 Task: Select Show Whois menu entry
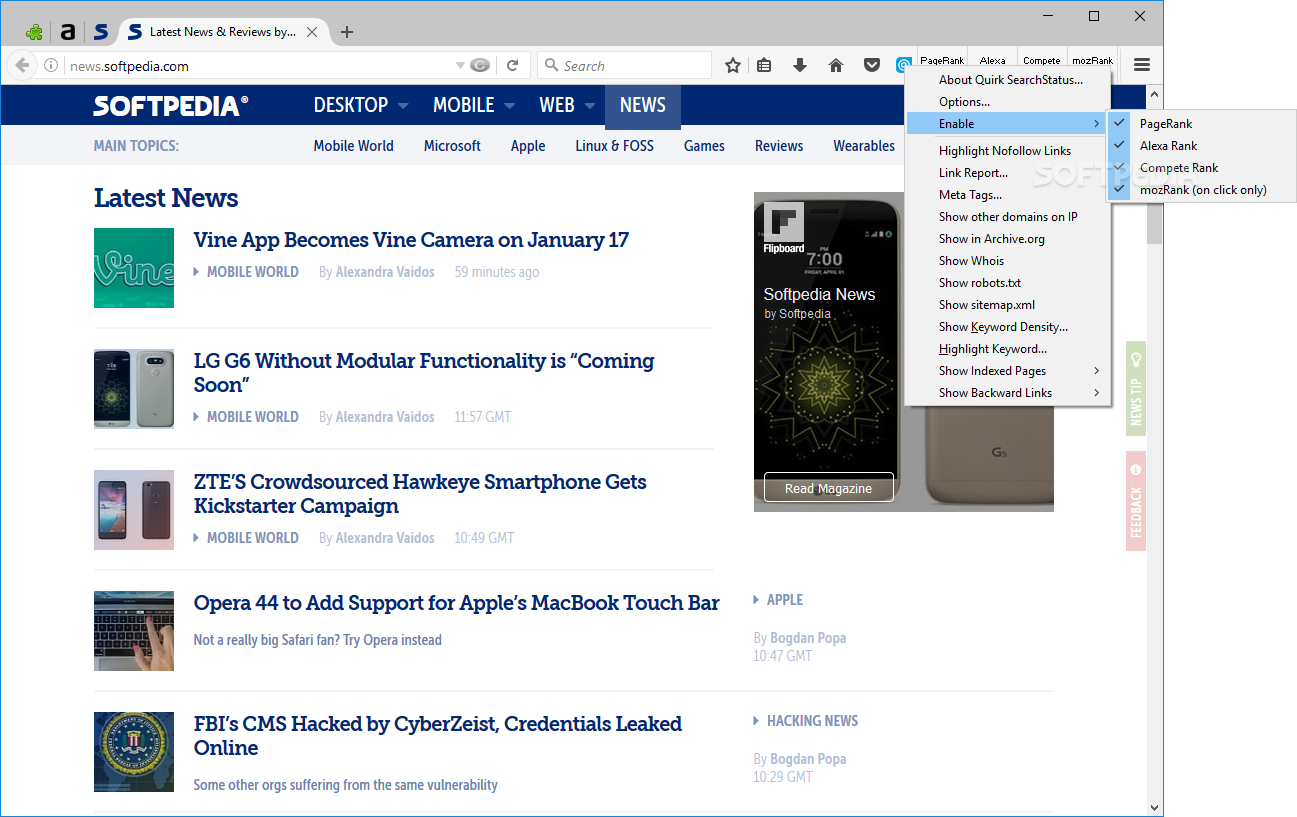(1008, 261)
